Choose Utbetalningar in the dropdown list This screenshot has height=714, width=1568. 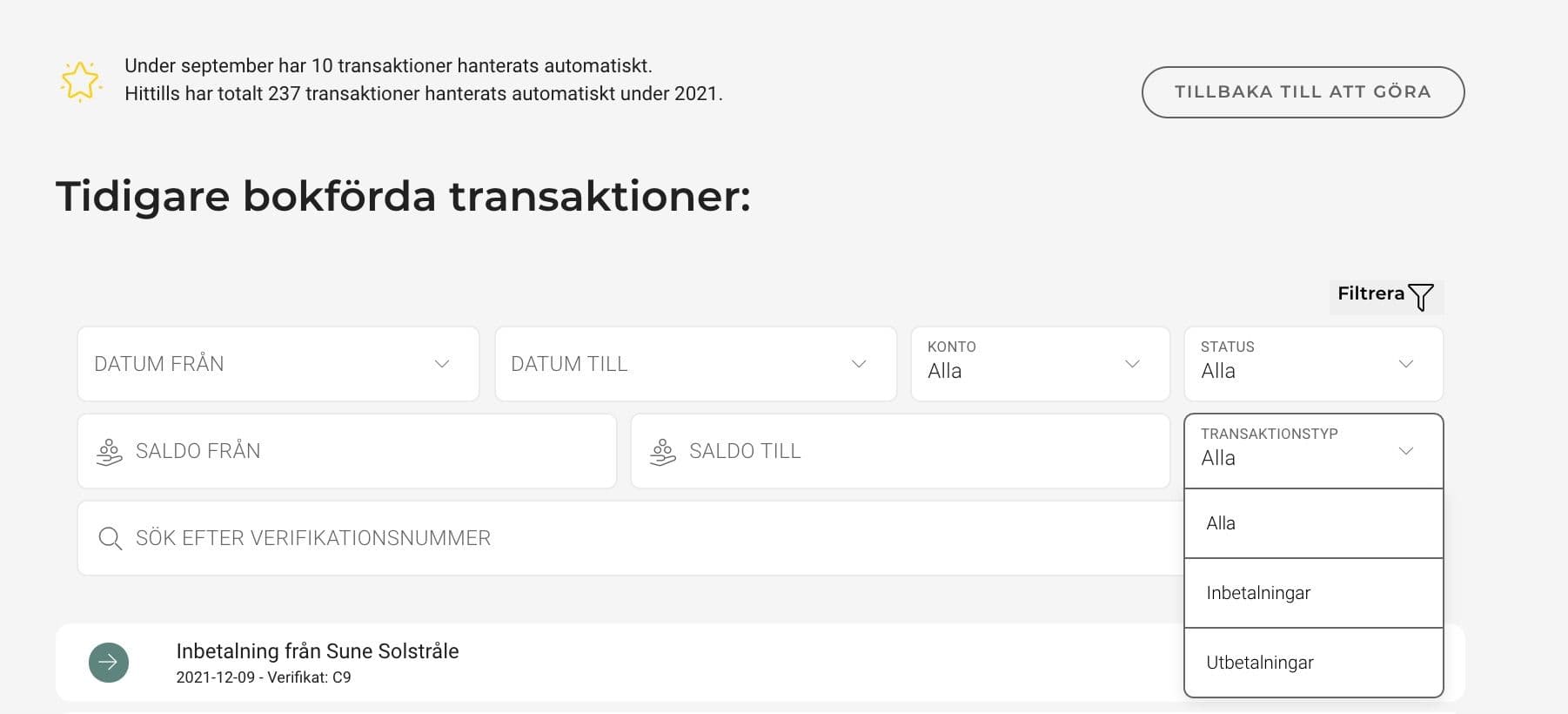coord(1312,663)
